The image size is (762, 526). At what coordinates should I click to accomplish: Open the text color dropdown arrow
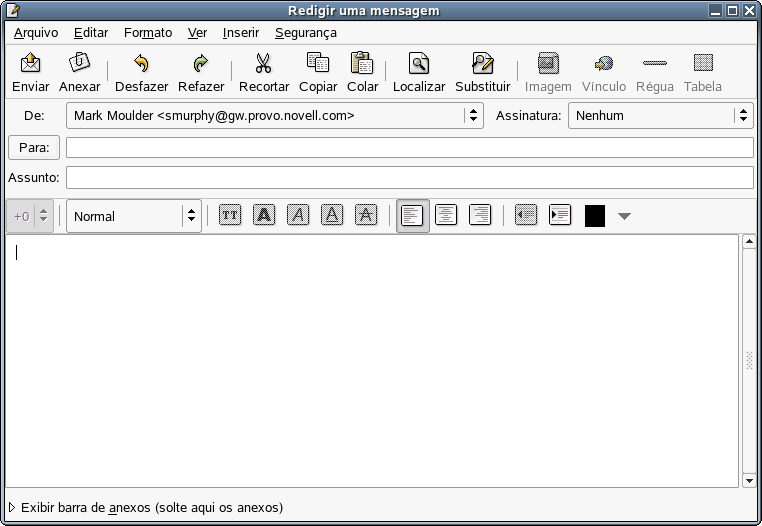tap(624, 216)
